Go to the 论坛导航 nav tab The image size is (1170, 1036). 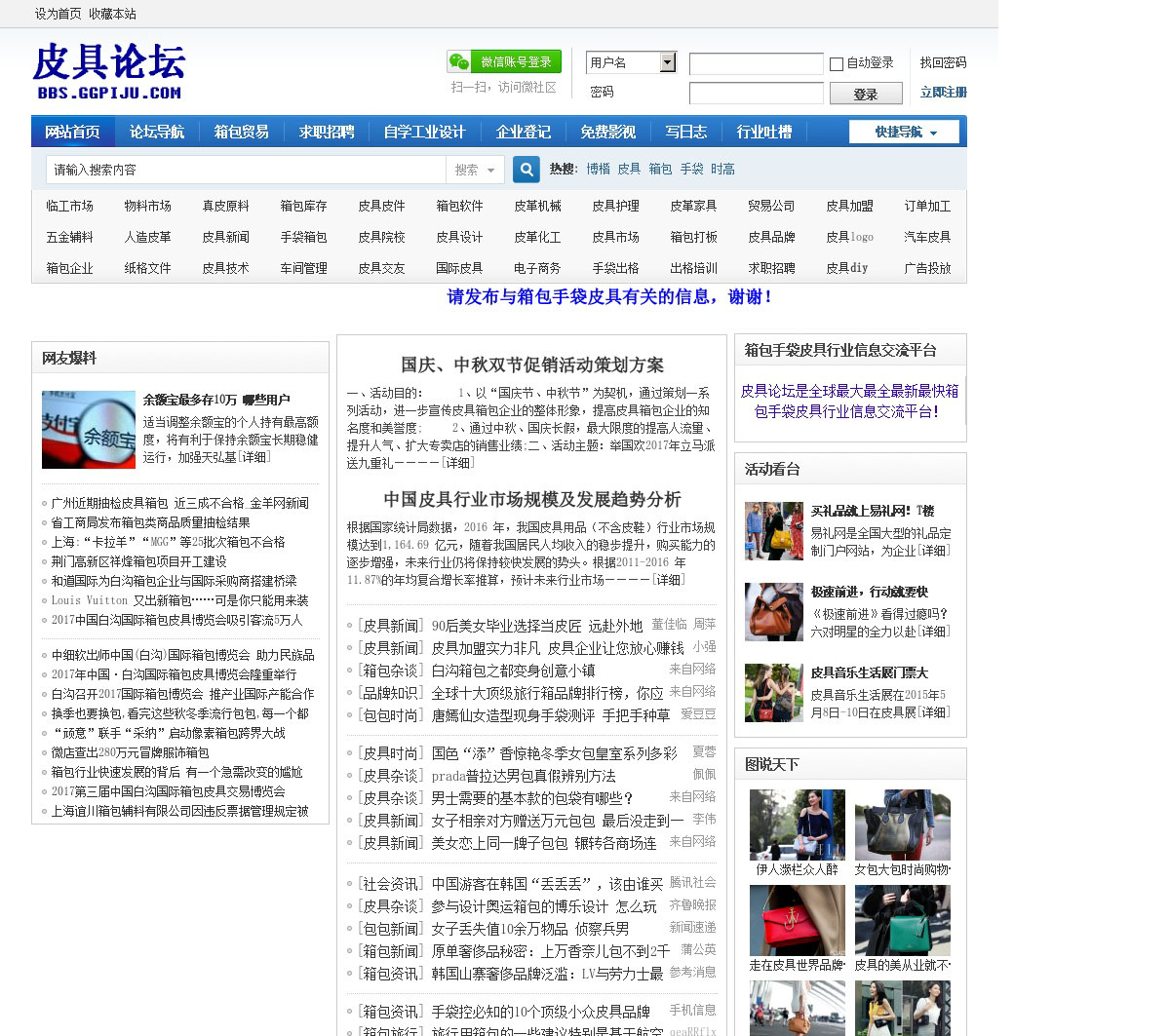pos(157,132)
